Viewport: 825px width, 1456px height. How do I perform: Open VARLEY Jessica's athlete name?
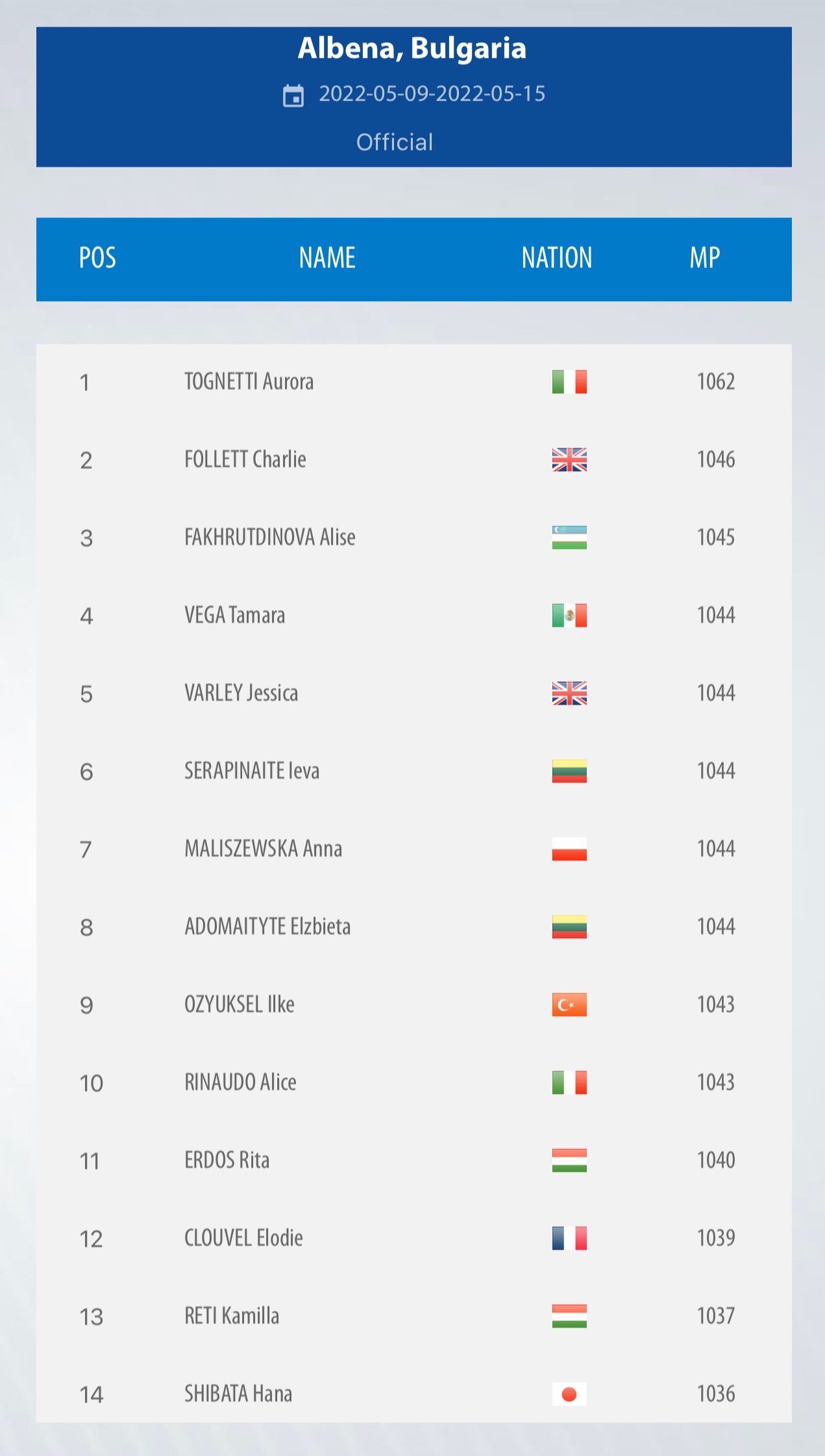click(x=241, y=694)
